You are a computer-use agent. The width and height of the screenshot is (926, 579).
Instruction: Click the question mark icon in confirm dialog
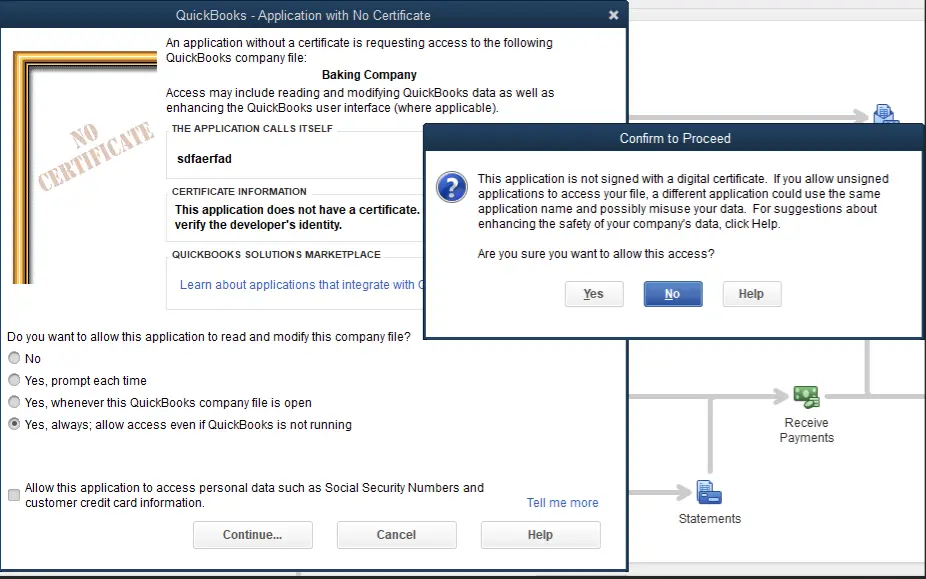(x=452, y=187)
